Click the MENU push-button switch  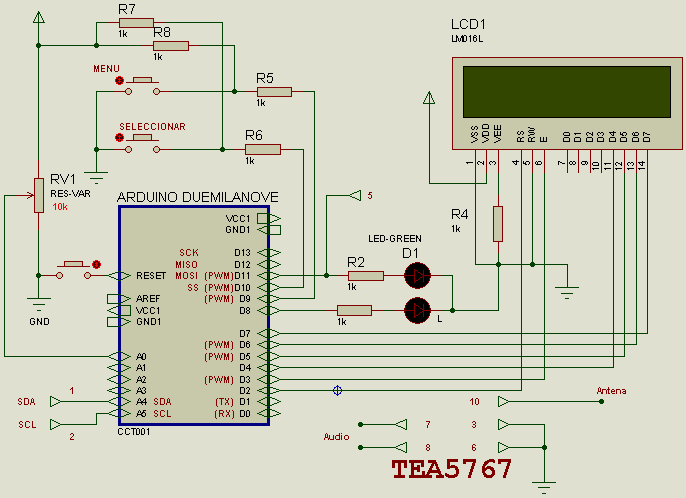click(143, 86)
